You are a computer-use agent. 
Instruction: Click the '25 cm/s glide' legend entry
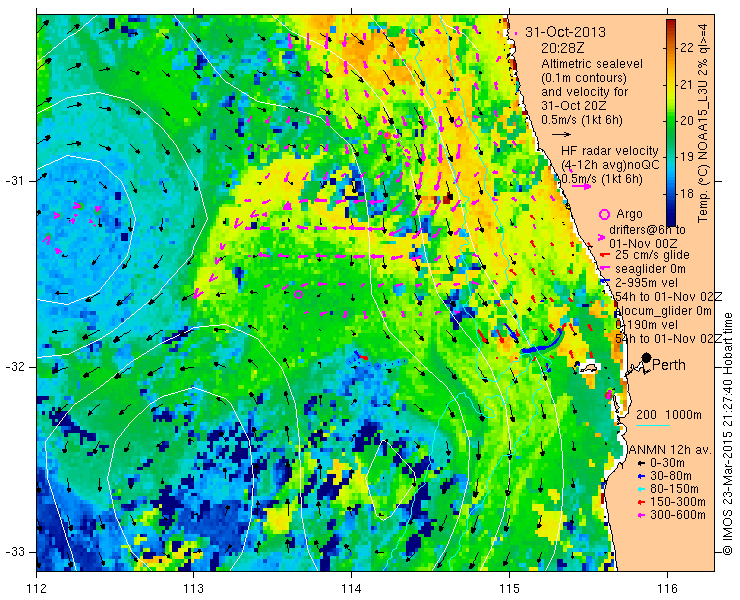(652, 255)
